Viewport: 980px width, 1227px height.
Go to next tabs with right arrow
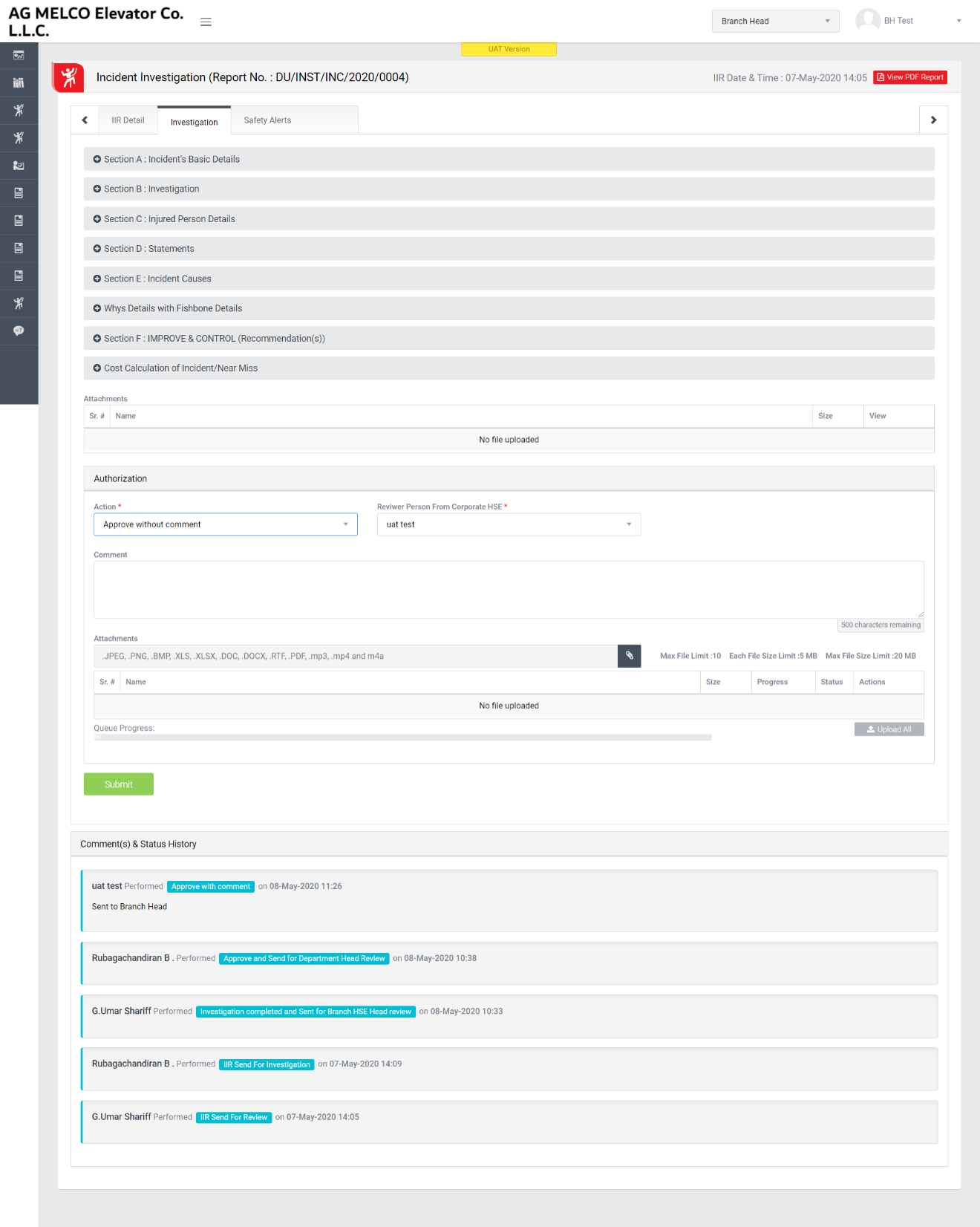tap(933, 120)
